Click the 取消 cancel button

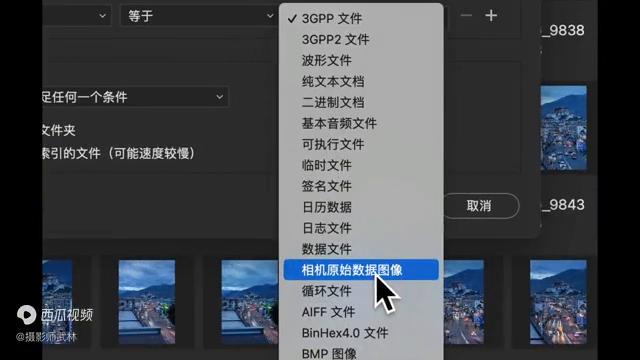[x=480, y=206]
